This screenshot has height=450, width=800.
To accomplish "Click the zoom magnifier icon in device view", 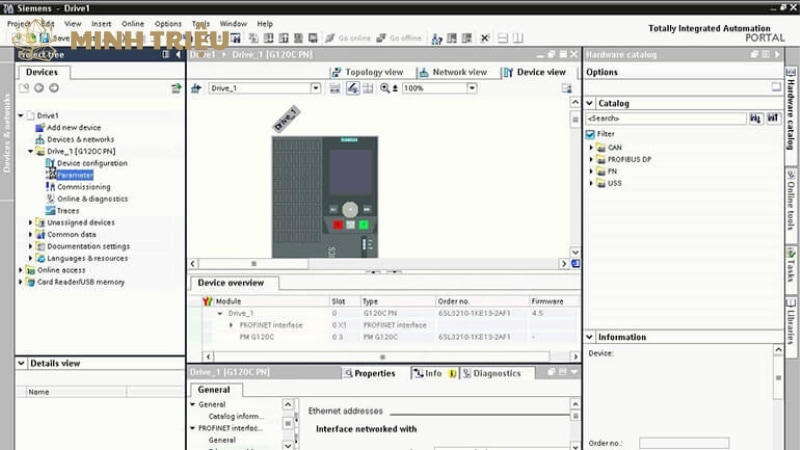I will 385,88.
